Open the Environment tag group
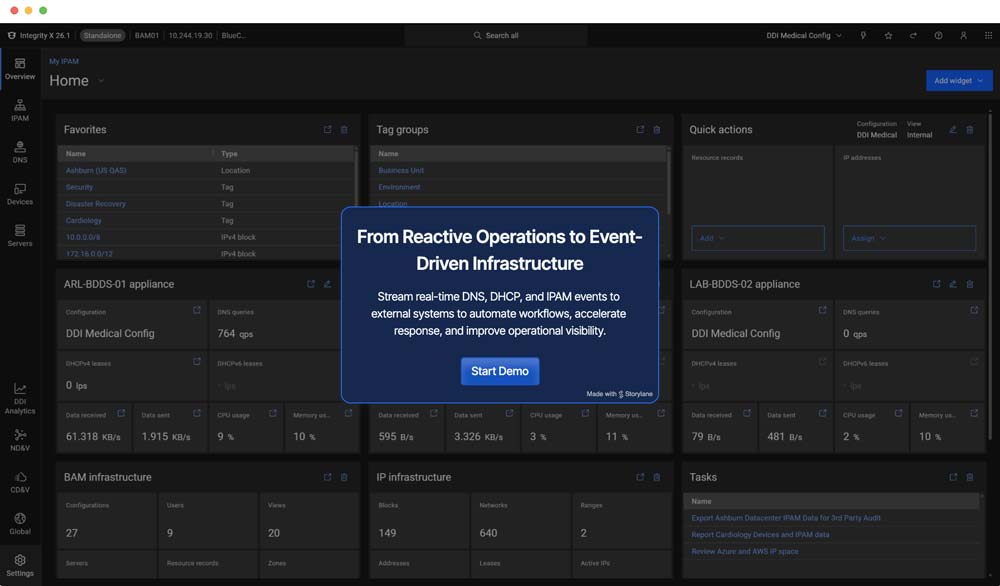Screen dimensions: 1000x586 399,187
